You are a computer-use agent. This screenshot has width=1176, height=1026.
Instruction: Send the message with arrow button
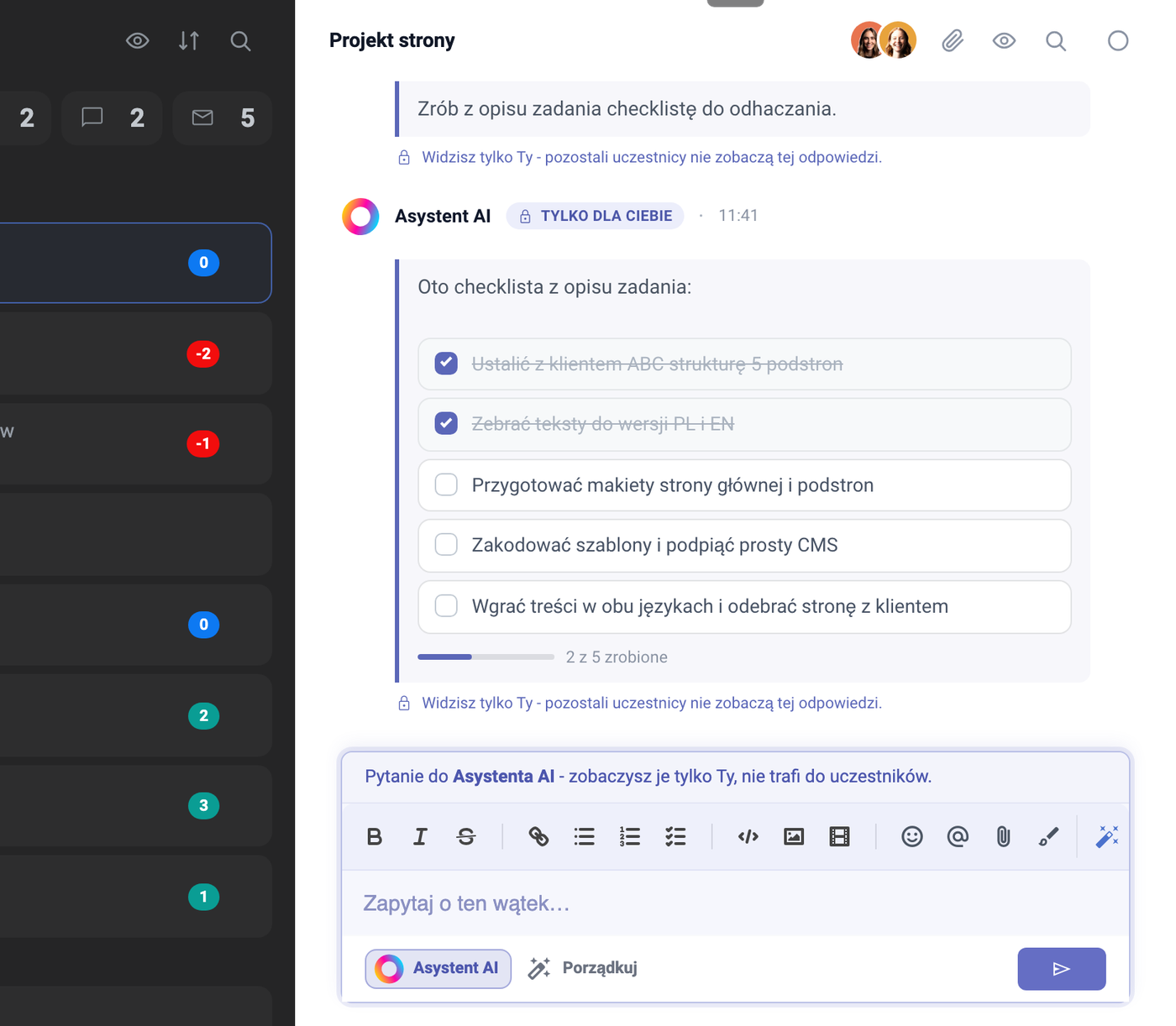[1062, 969]
